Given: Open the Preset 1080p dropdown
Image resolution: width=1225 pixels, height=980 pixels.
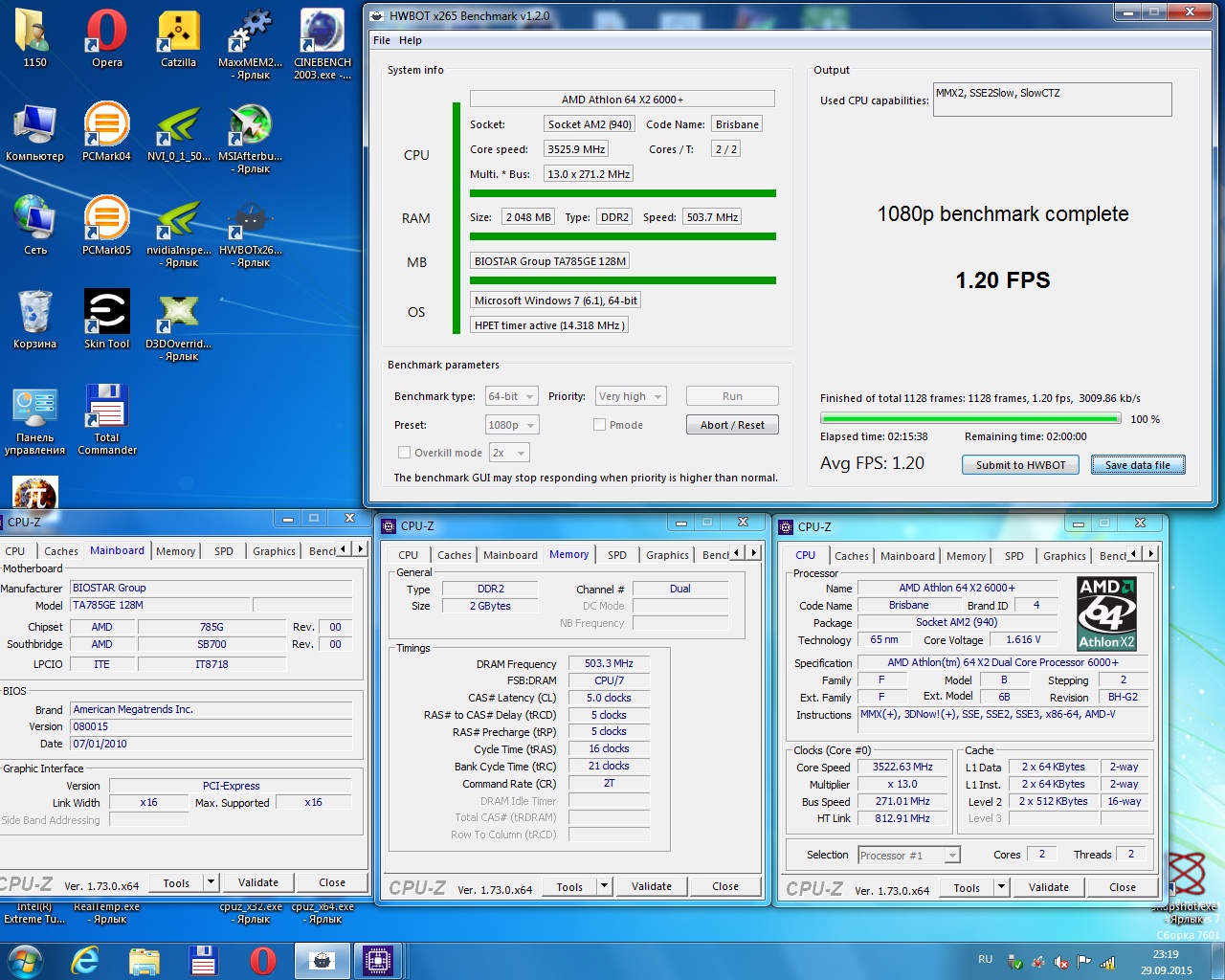Looking at the screenshot, I should [512, 425].
